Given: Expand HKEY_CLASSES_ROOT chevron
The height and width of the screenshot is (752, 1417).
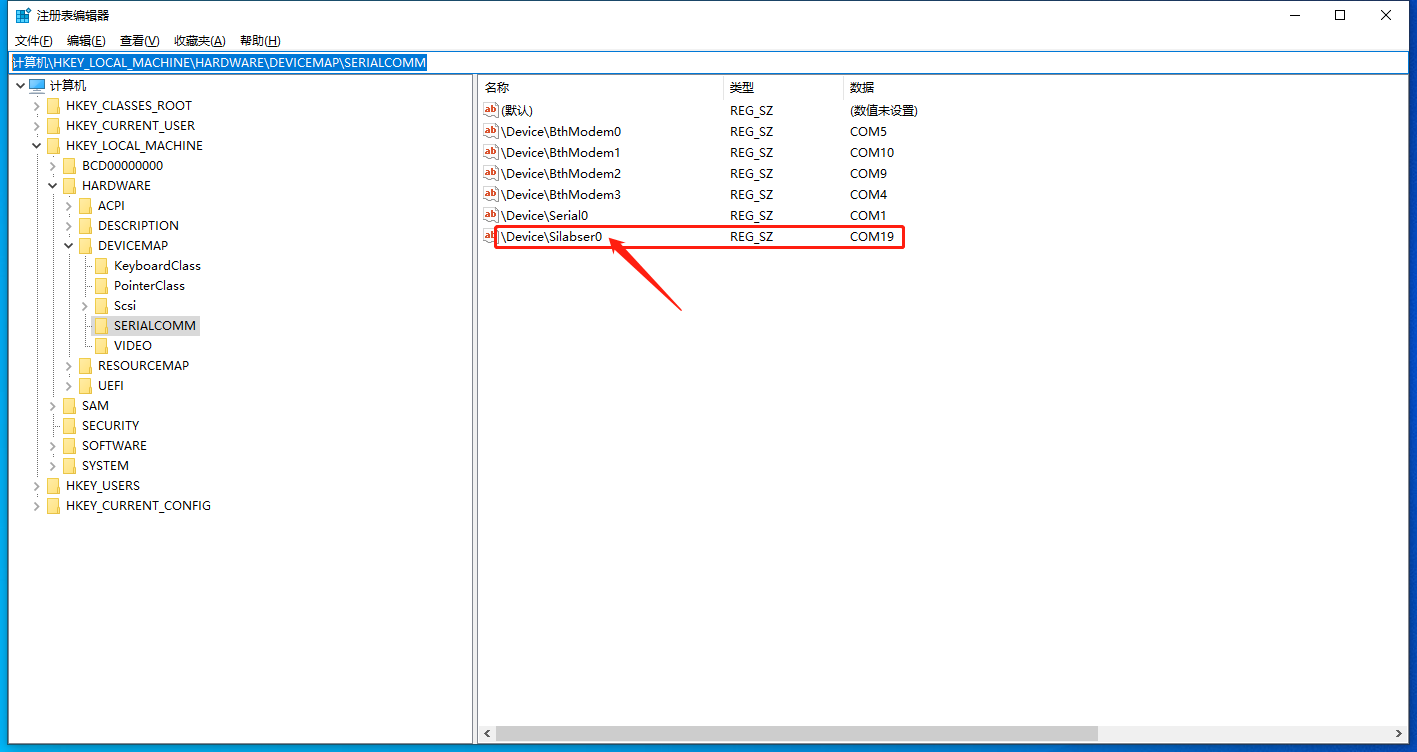Looking at the screenshot, I should pos(37,106).
